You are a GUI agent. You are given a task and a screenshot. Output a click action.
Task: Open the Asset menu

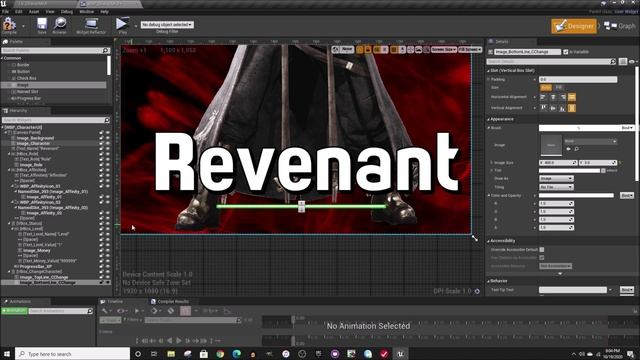(34, 12)
